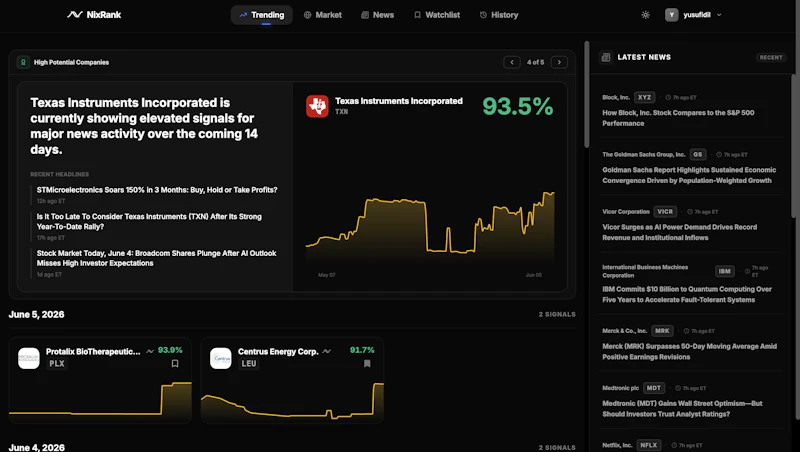
Task: Go to previous high potential company
Action: tap(512, 62)
